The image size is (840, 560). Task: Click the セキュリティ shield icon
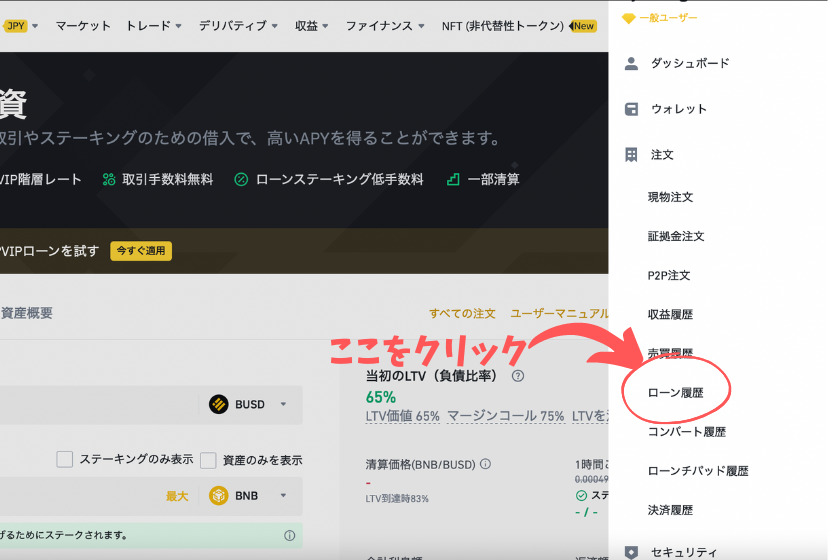632,552
